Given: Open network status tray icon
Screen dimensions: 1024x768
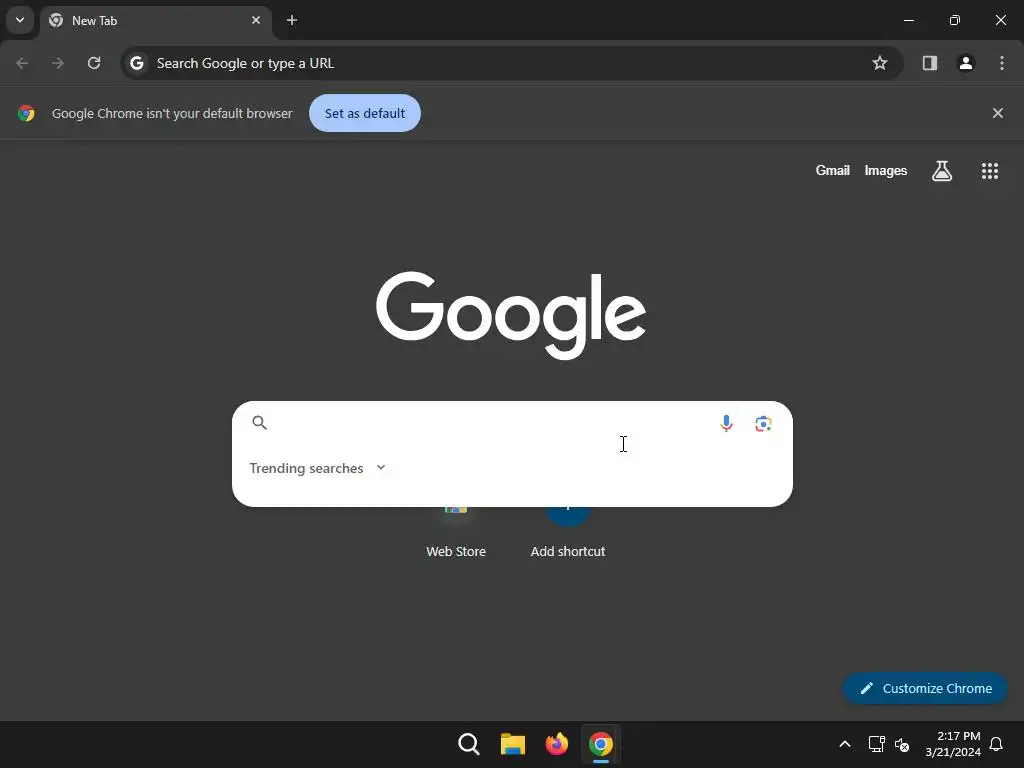Looking at the screenshot, I should pos(876,744).
